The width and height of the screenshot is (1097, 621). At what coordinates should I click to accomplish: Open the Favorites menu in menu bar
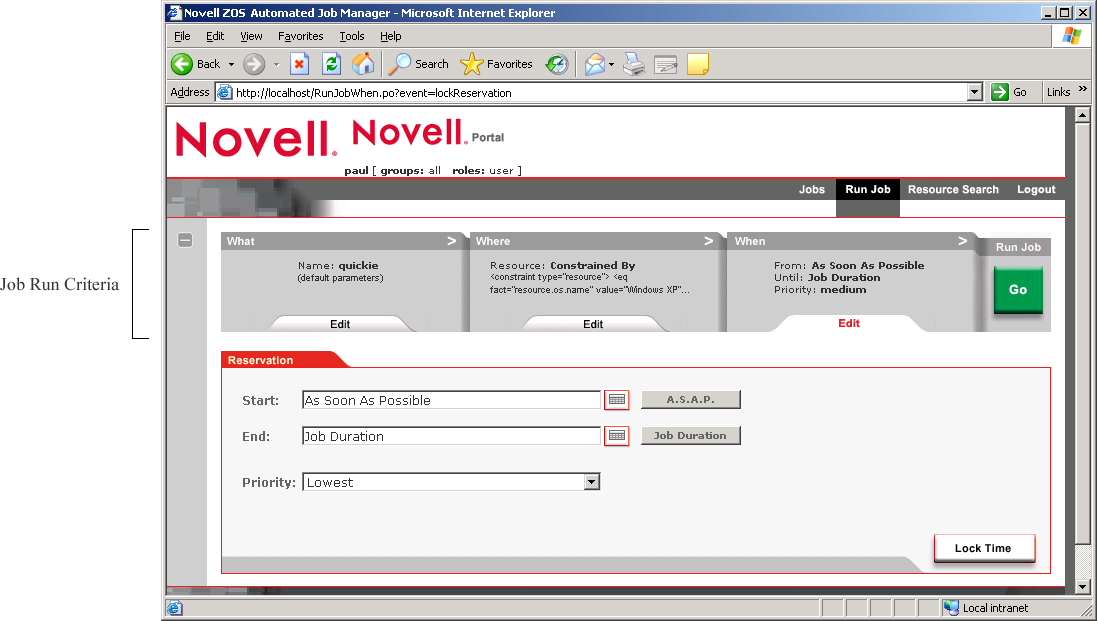(x=300, y=36)
